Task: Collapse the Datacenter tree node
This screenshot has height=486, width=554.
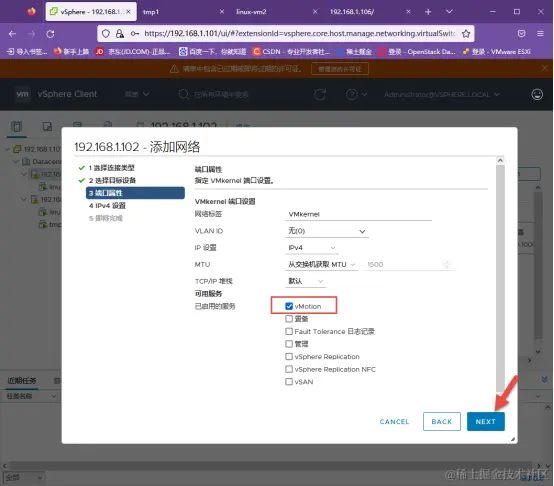Action: [x=16, y=162]
